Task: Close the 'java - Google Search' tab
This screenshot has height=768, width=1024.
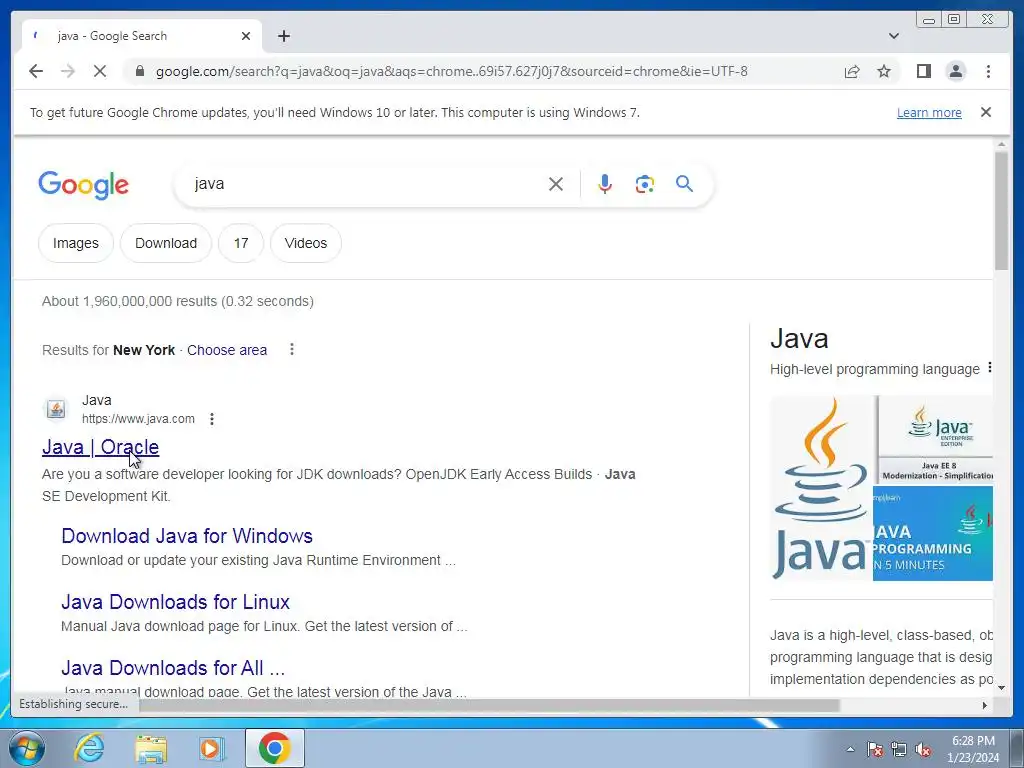Action: pyautogui.click(x=246, y=36)
